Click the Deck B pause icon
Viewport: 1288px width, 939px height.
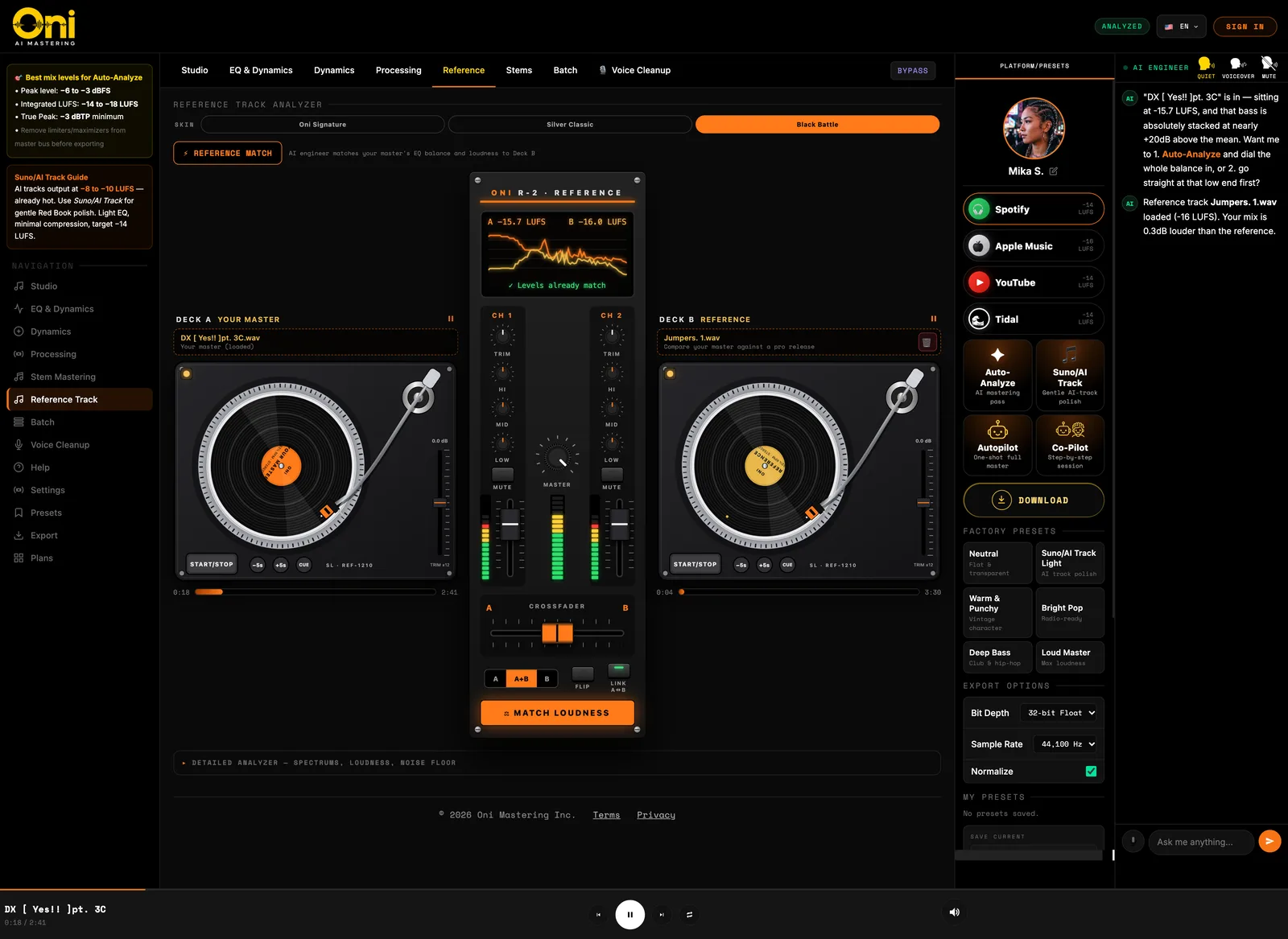pyautogui.click(x=934, y=319)
